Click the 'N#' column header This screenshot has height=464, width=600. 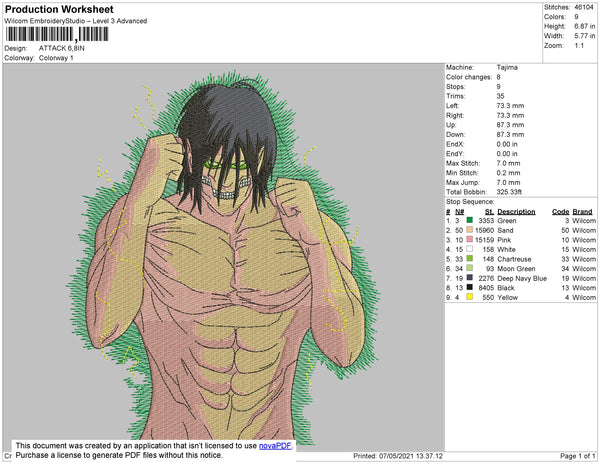point(459,212)
